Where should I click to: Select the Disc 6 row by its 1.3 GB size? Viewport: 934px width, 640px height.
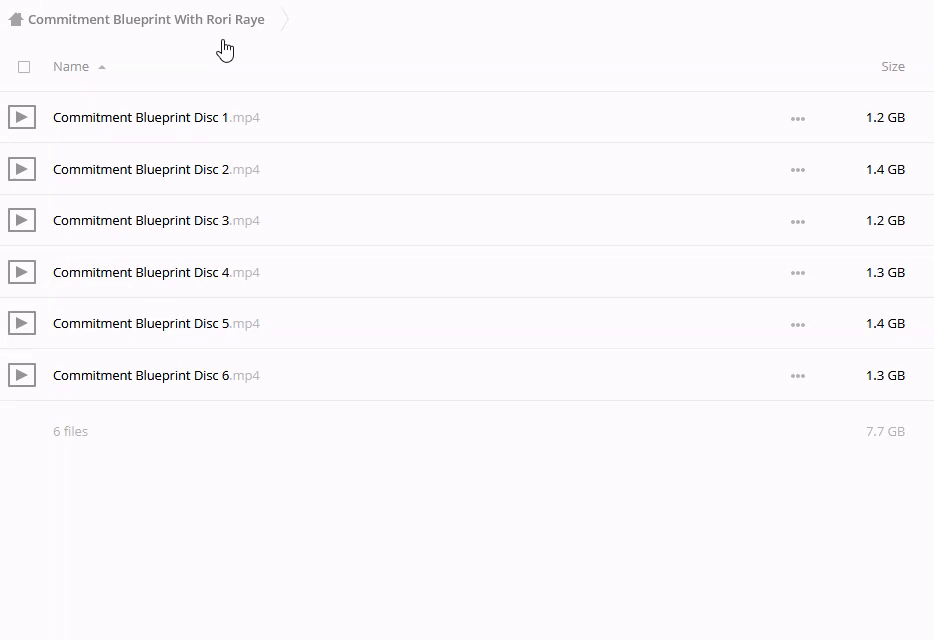[x=885, y=375]
